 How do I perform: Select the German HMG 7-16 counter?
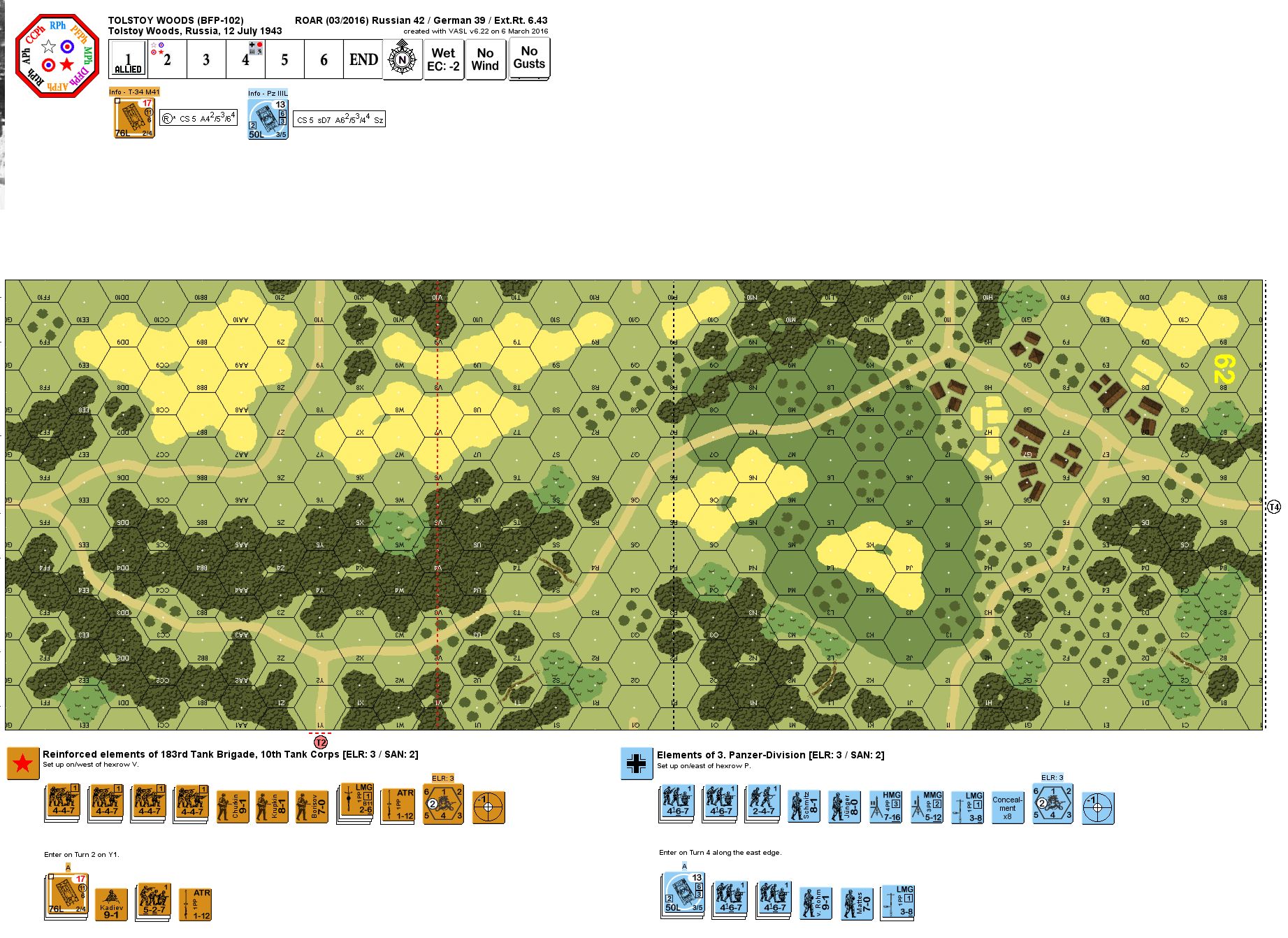point(886,807)
